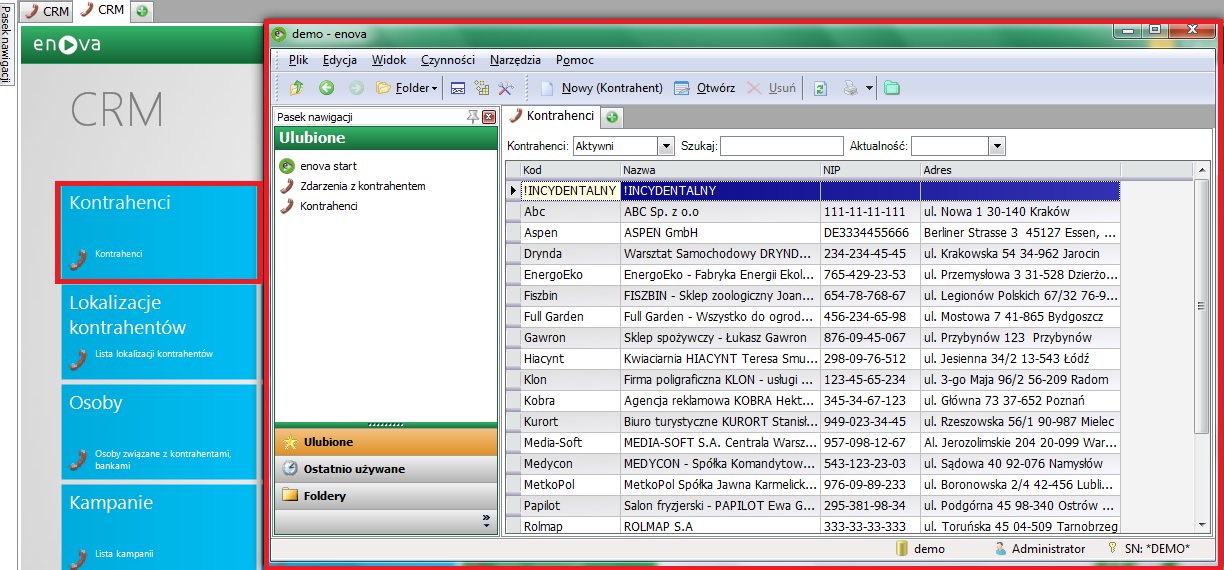Click the refresh icon in toolbar

[x=820, y=88]
